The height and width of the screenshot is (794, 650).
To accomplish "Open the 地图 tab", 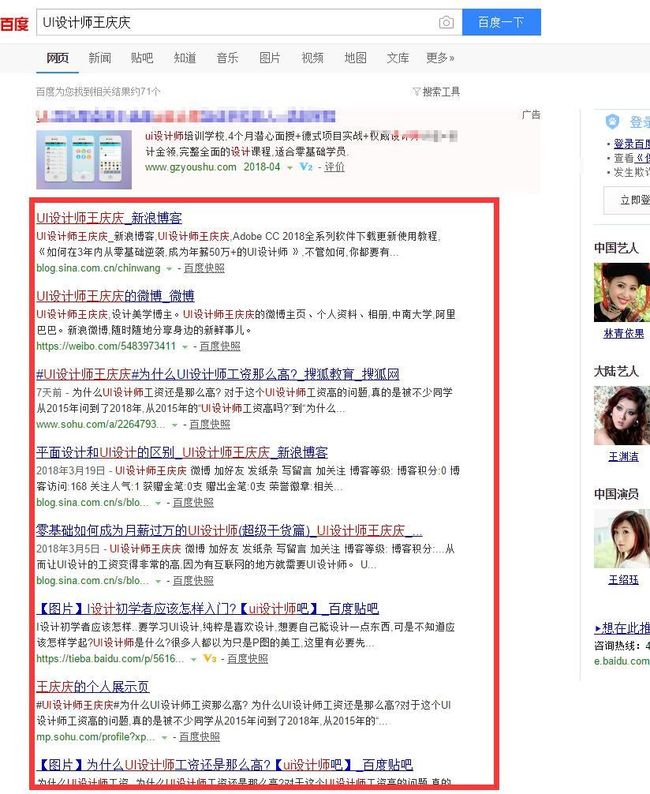I will (x=355, y=58).
